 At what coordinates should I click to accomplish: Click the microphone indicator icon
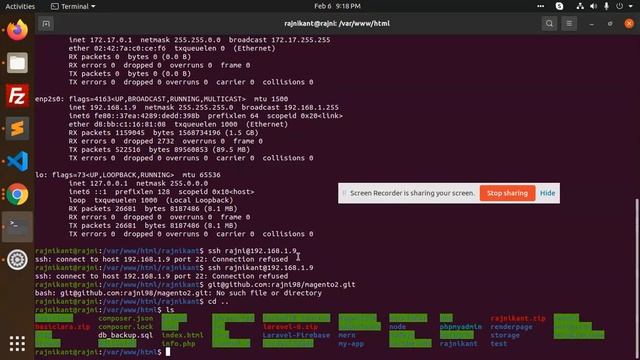click(x=607, y=6)
